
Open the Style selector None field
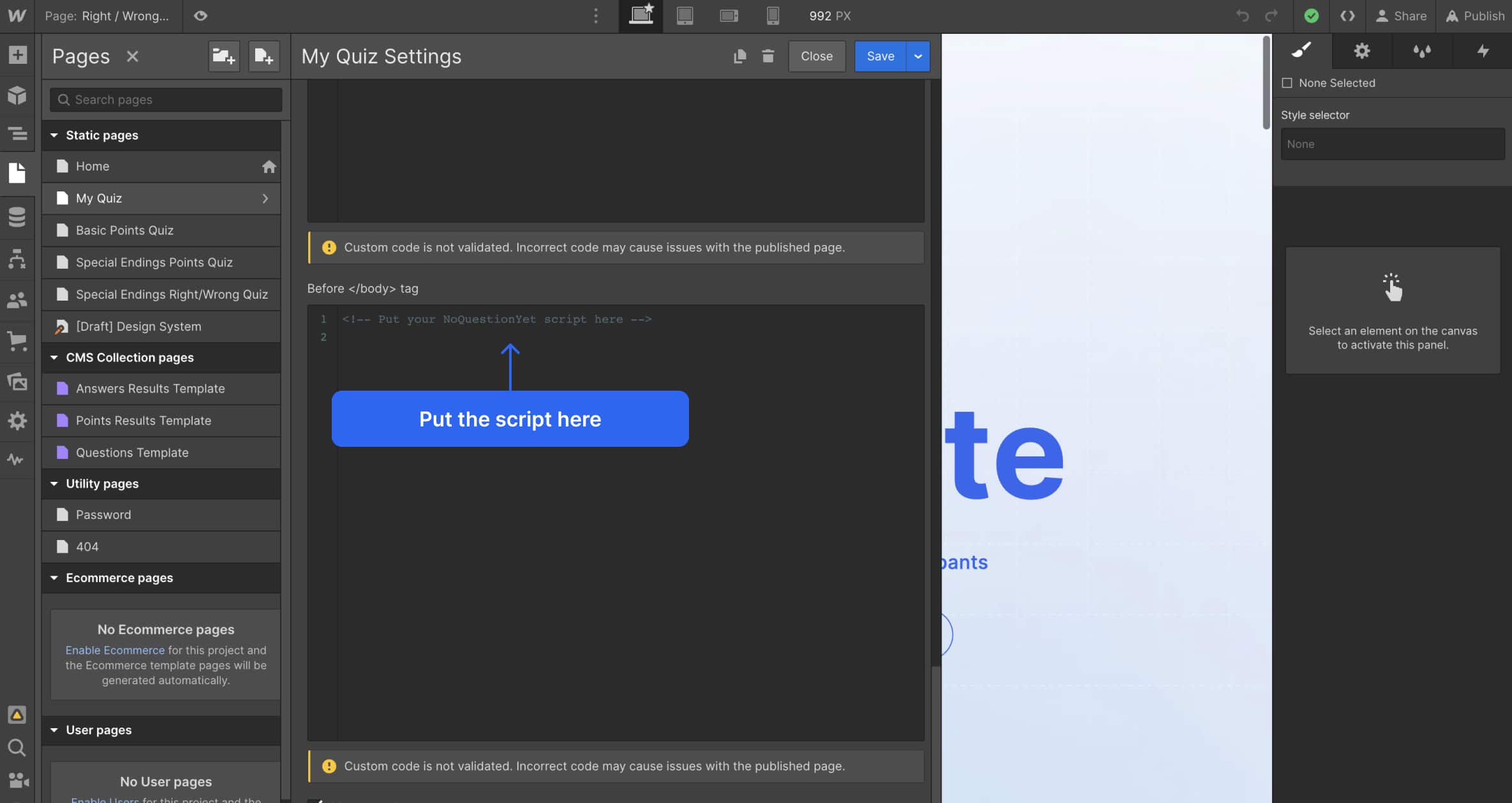tap(1393, 144)
